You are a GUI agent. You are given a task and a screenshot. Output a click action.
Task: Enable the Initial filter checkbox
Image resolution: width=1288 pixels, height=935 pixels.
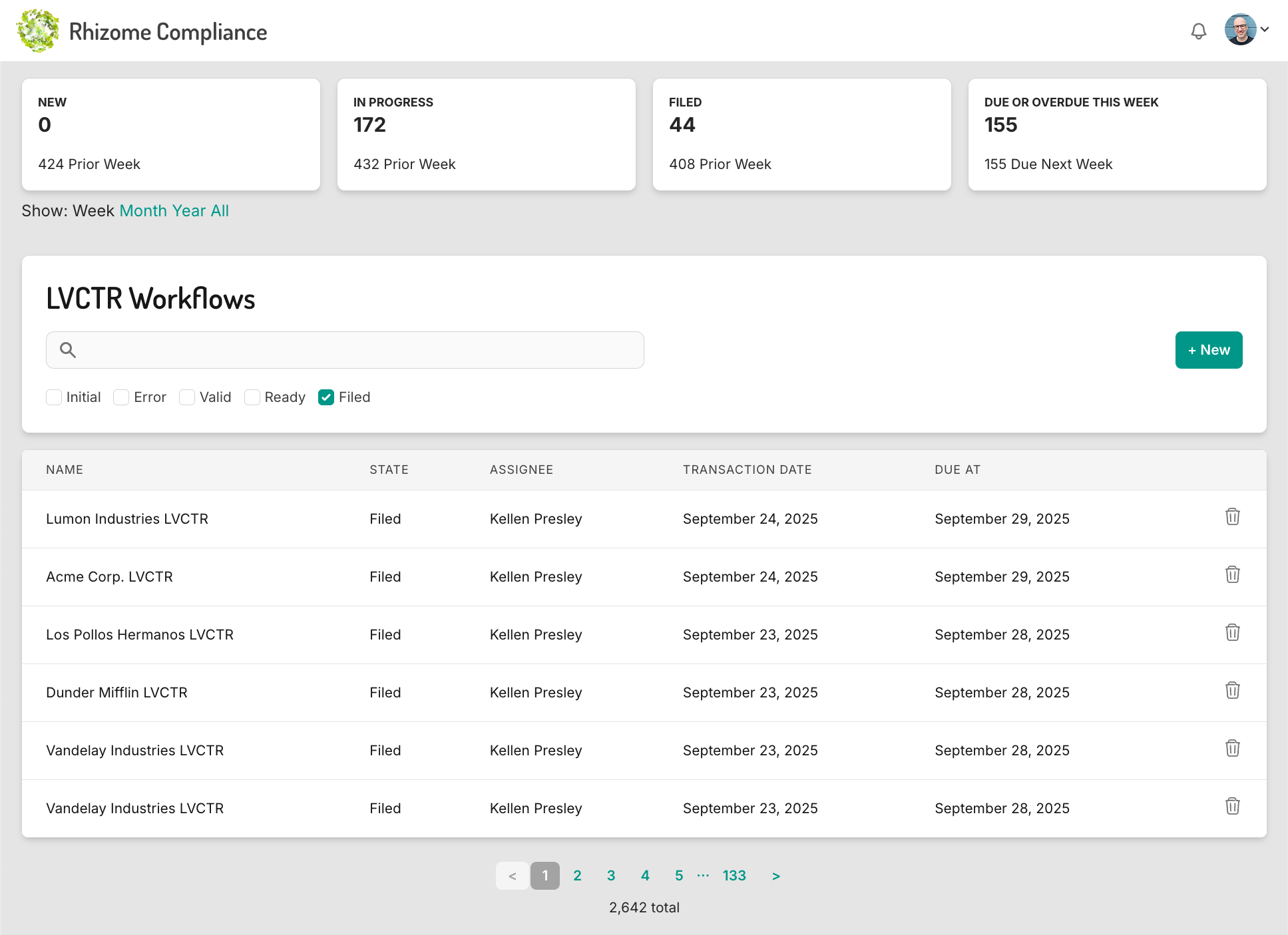tap(54, 397)
